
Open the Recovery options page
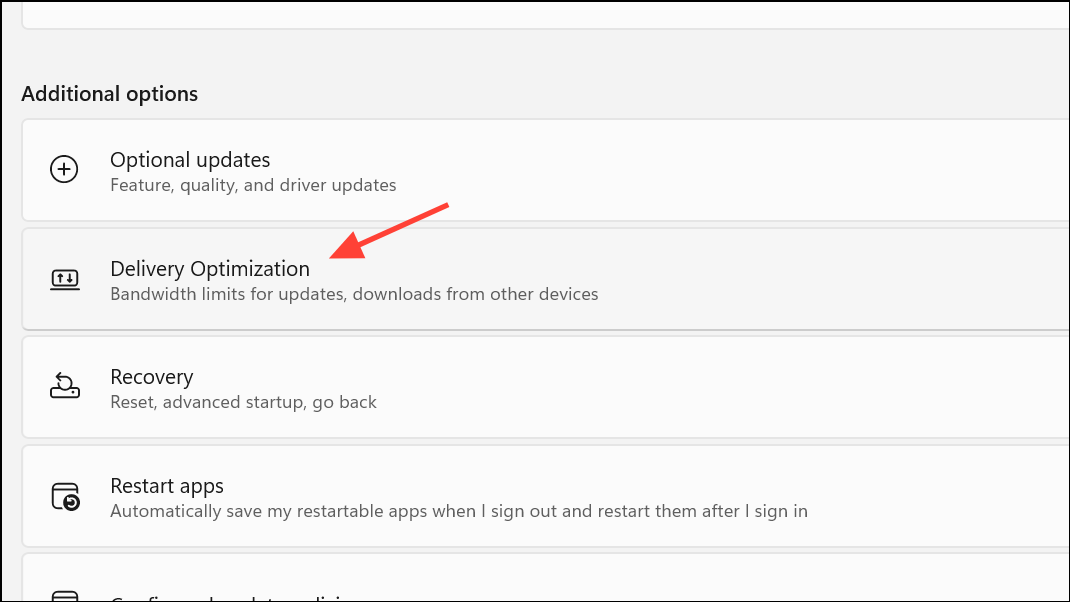[400, 387]
